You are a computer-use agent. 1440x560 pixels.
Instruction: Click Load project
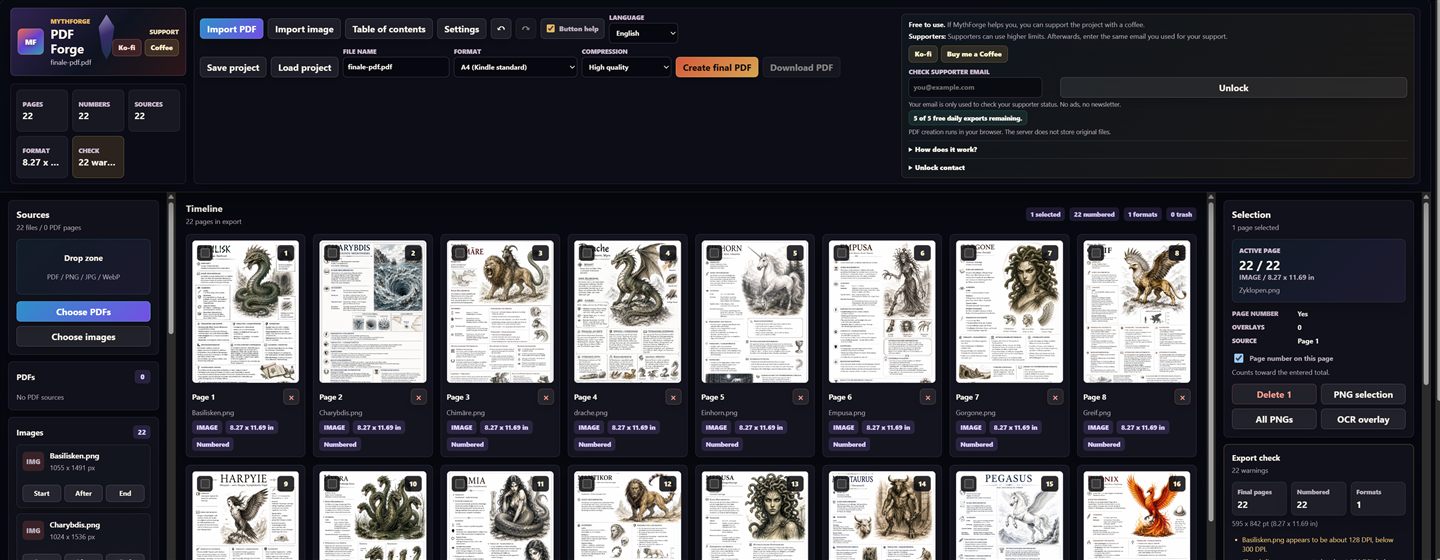304,67
